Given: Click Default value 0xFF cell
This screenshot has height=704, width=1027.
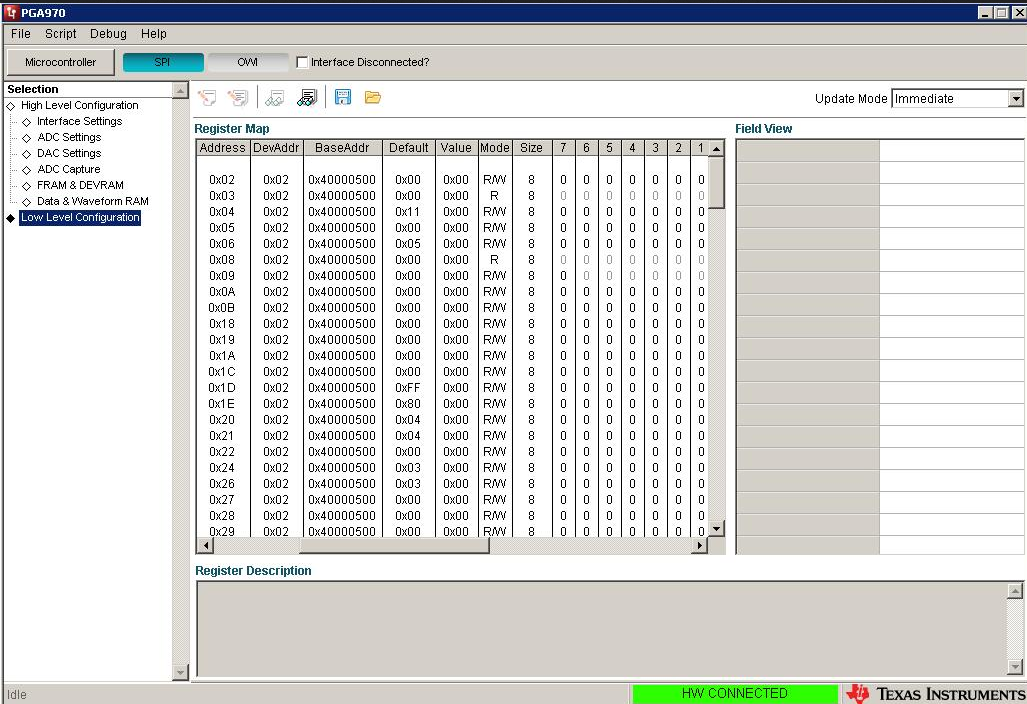Looking at the screenshot, I should pyautogui.click(x=407, y=388).
